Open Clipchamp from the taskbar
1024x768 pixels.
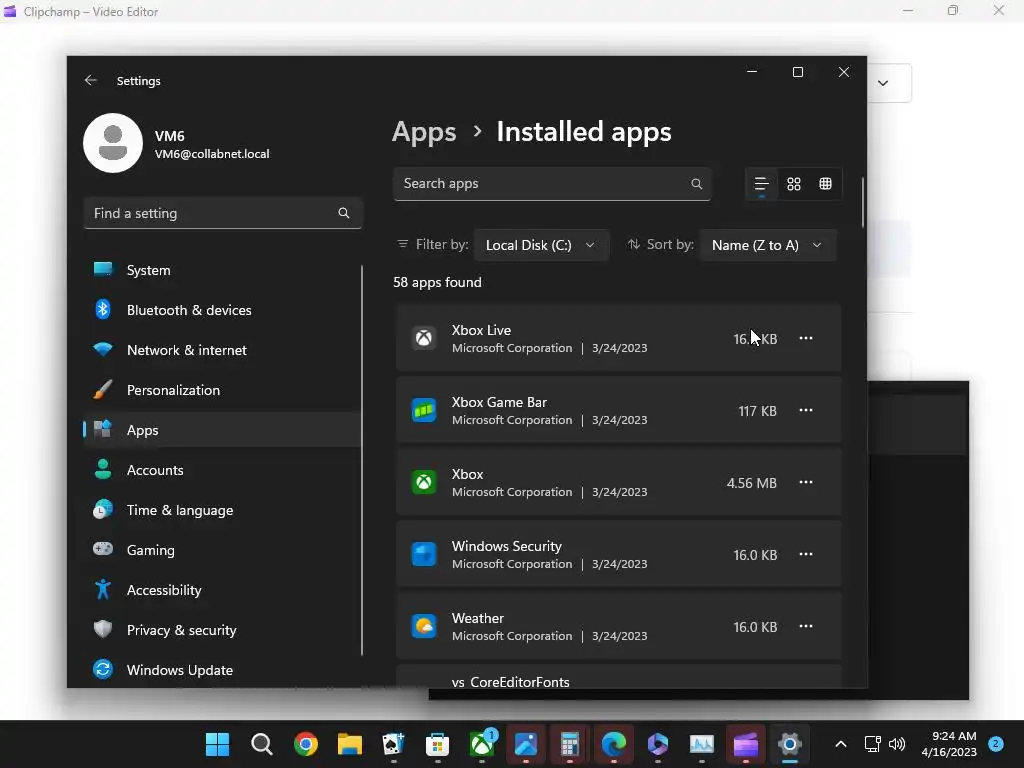click(746, 744)
